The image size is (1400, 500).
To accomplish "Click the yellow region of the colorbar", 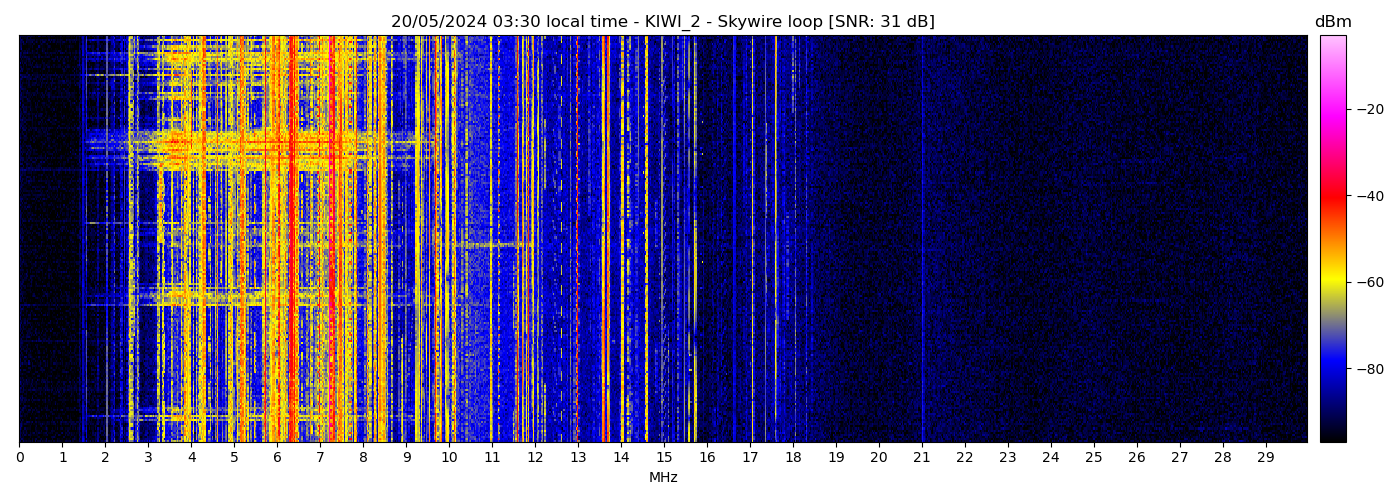I will [1332, 283].
